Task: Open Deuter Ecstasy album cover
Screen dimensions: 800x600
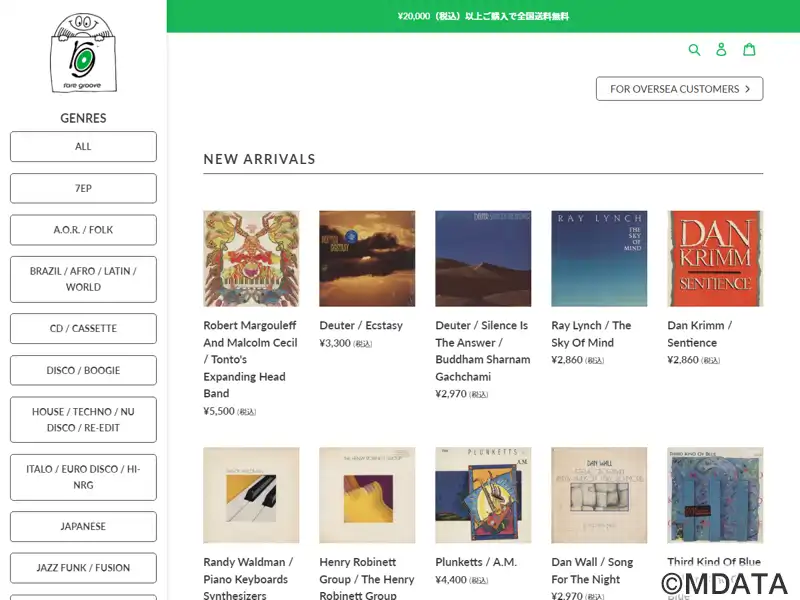Action: pyautogui.click(x=367, y=258)
